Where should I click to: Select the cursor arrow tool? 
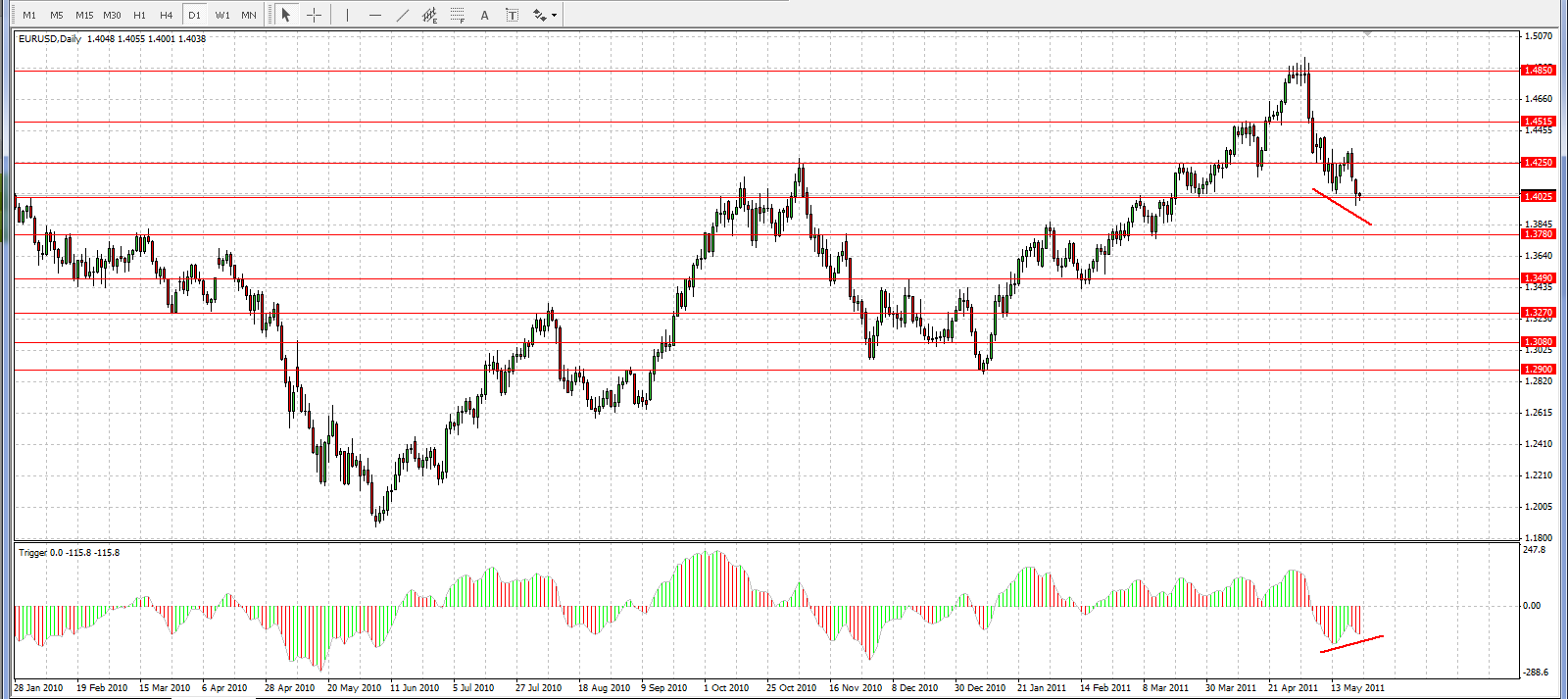[x=286, y=15]
